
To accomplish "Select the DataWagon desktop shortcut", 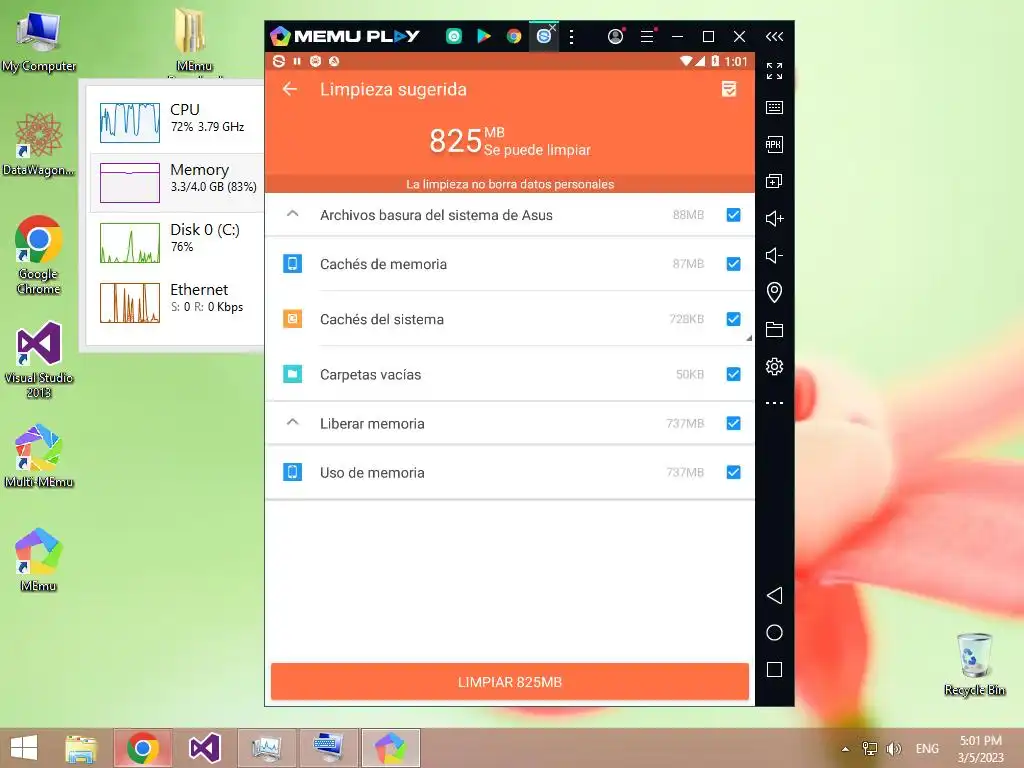I will 39,144.
